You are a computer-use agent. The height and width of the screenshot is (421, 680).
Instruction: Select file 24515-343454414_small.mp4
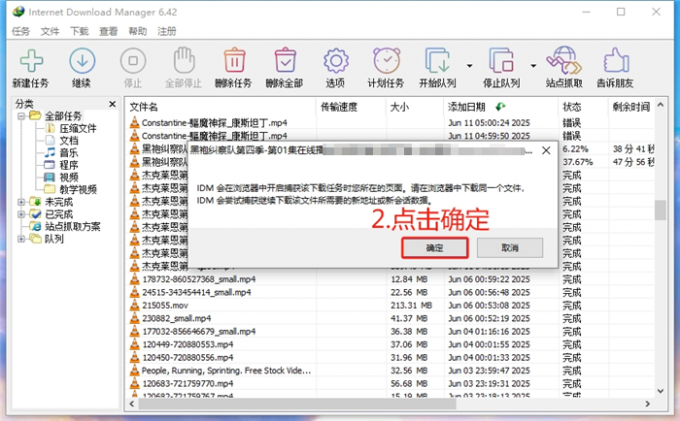coord(197,292)
